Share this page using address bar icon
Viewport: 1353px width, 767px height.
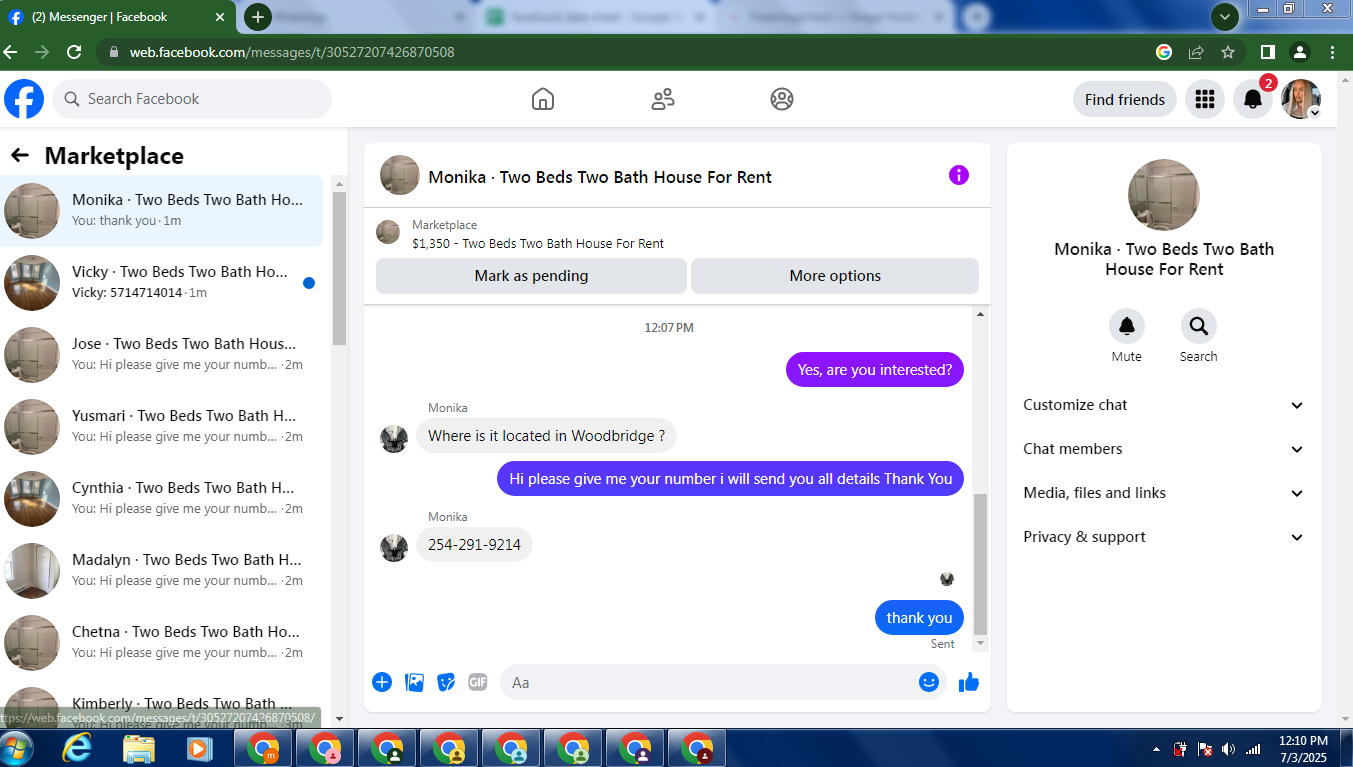tap(1196, 52)
